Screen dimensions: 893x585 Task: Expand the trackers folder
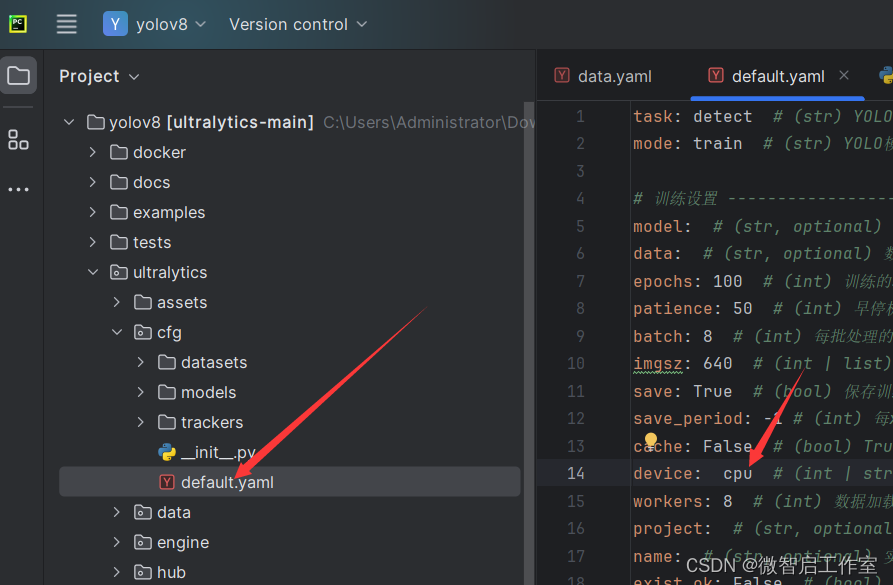(141, 422)
